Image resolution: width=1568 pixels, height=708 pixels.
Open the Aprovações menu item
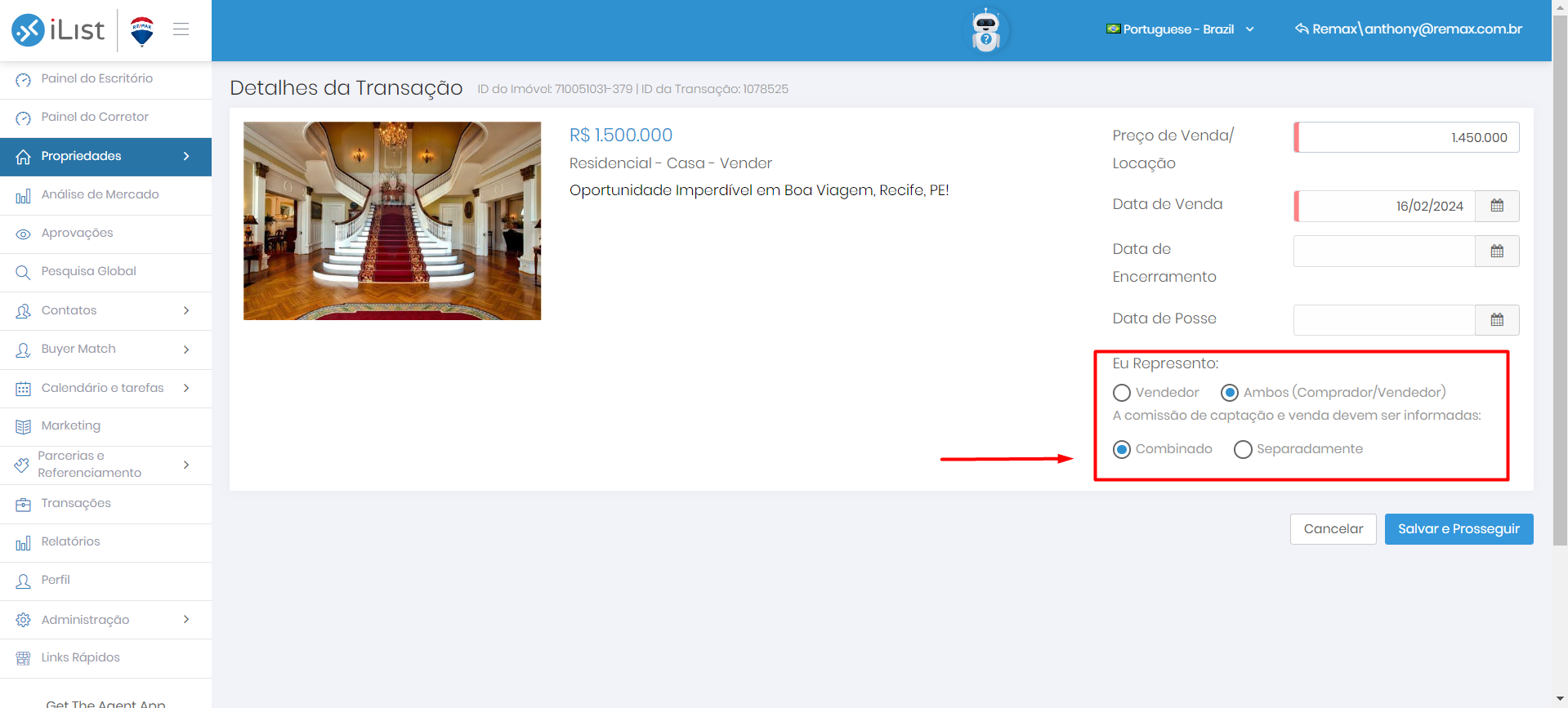[x=106, y=234]
